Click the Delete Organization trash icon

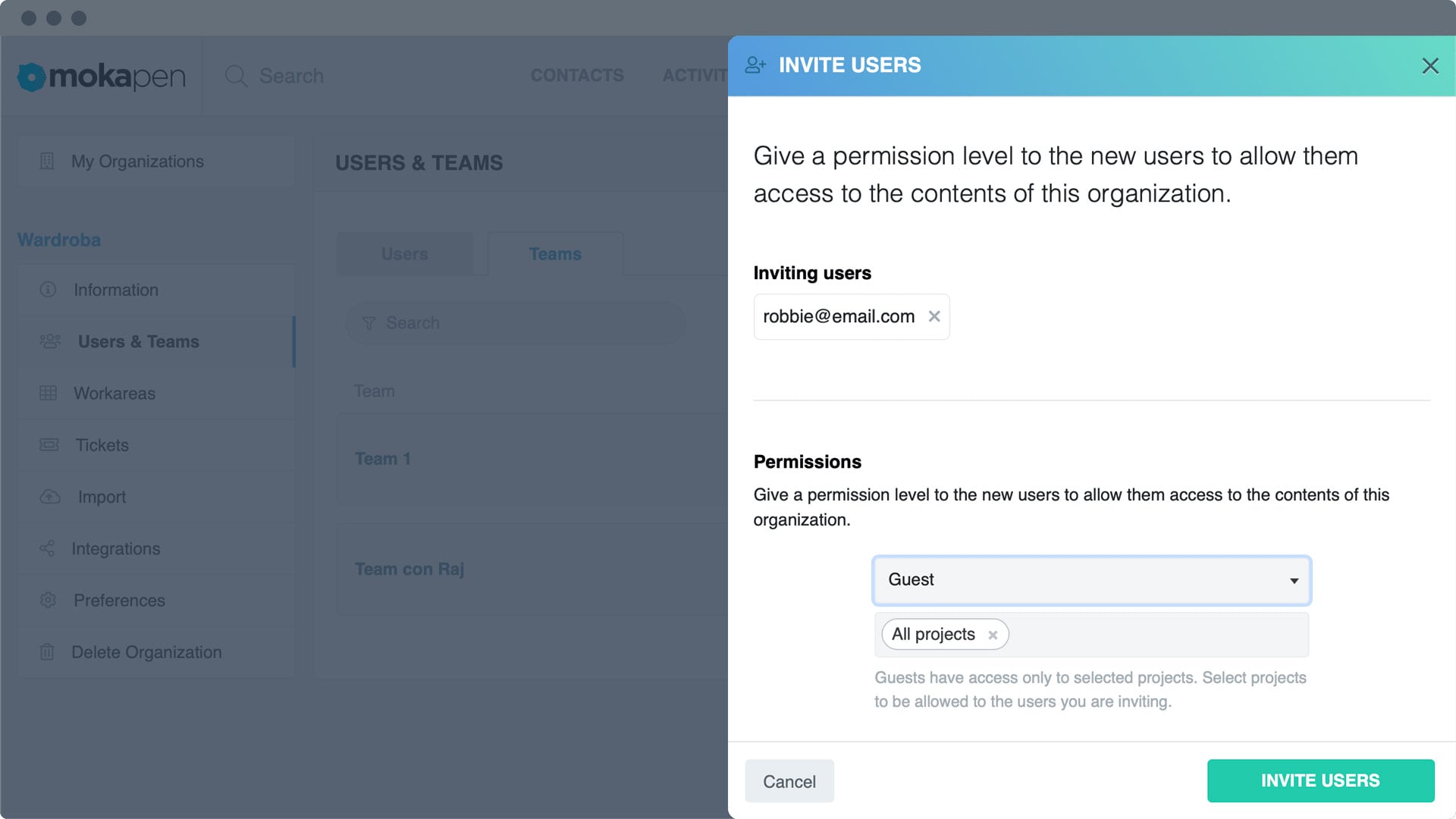click(x=47, y=652)
